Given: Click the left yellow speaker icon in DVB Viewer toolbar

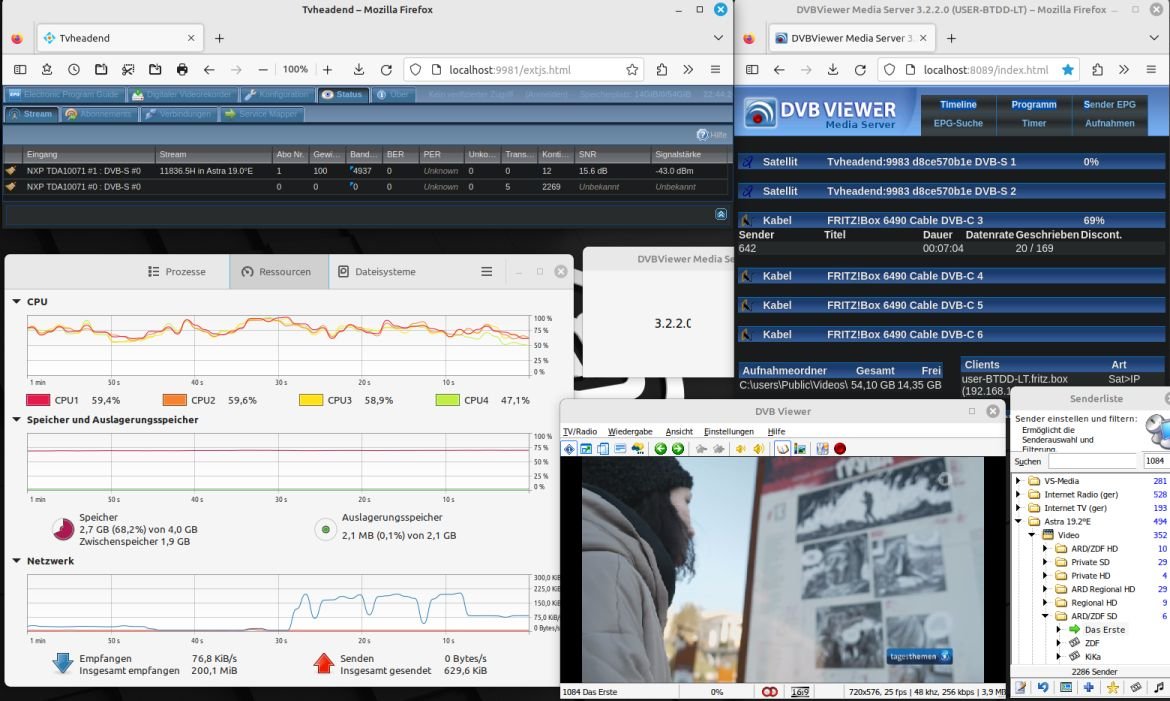Looking at the screenshot, I should [741, 449].
